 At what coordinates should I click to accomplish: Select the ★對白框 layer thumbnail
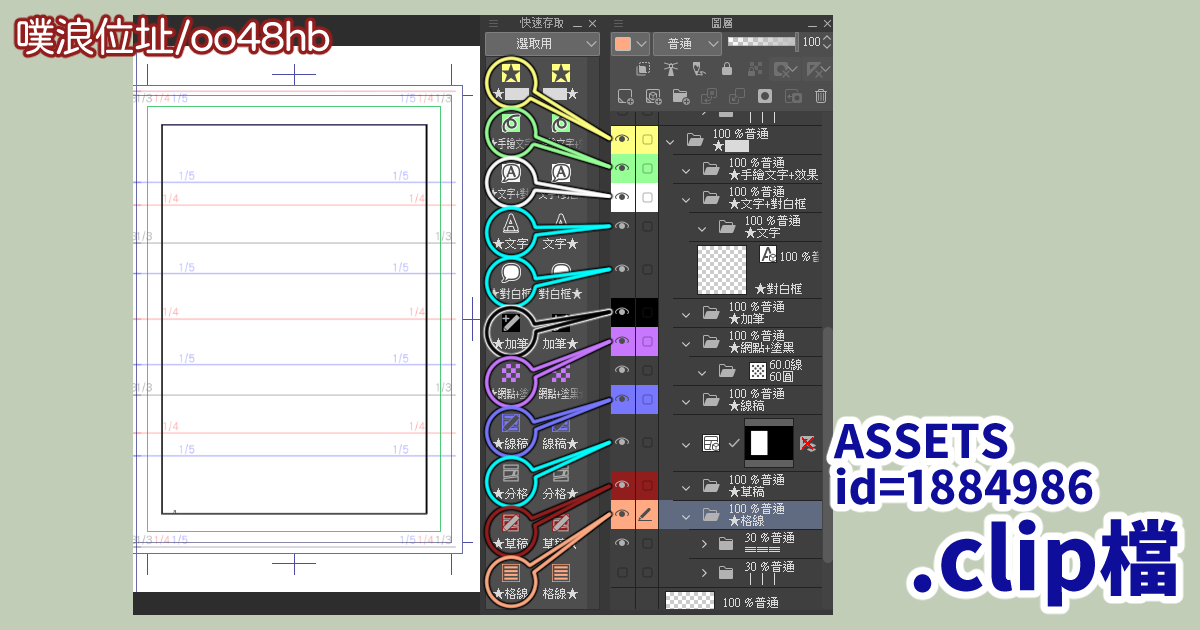pos(722,270)
